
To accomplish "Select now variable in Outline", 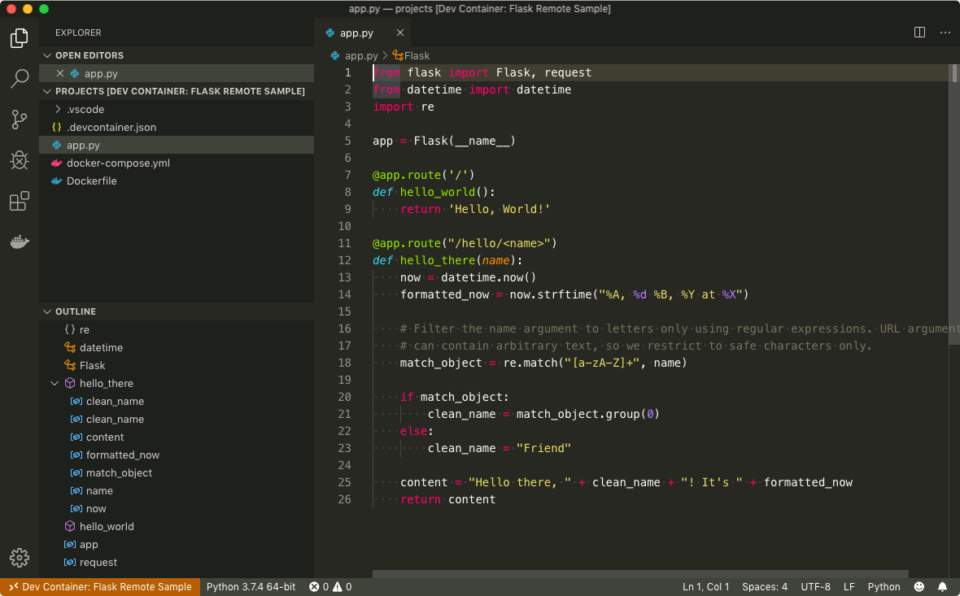I will [x=176, y=508].
